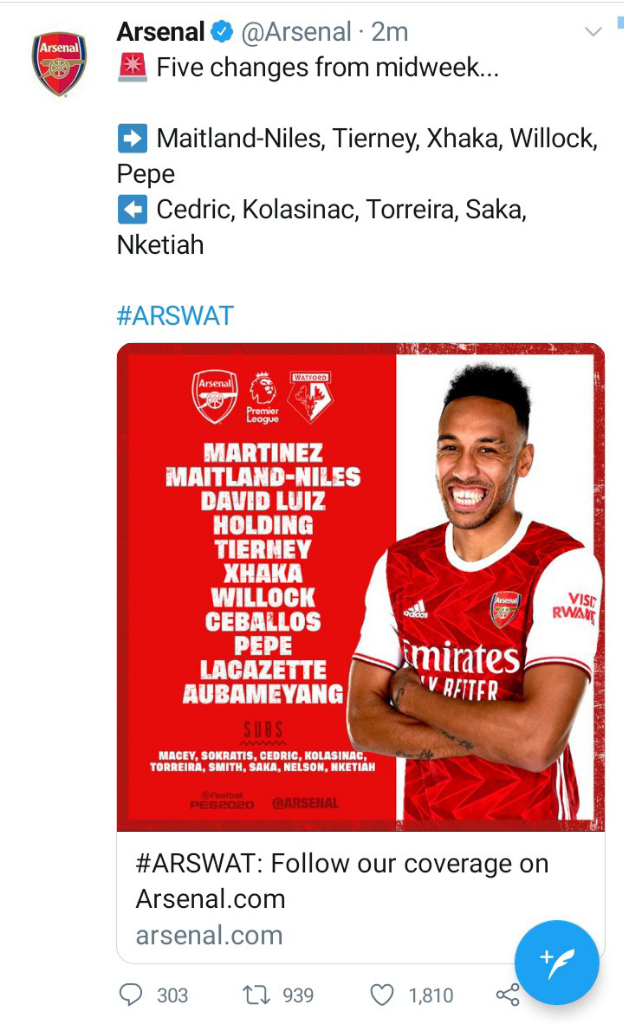Open the #ARSWAT hashtag
The width and height of the screenshot is (624, 1024).
point(175,316)
